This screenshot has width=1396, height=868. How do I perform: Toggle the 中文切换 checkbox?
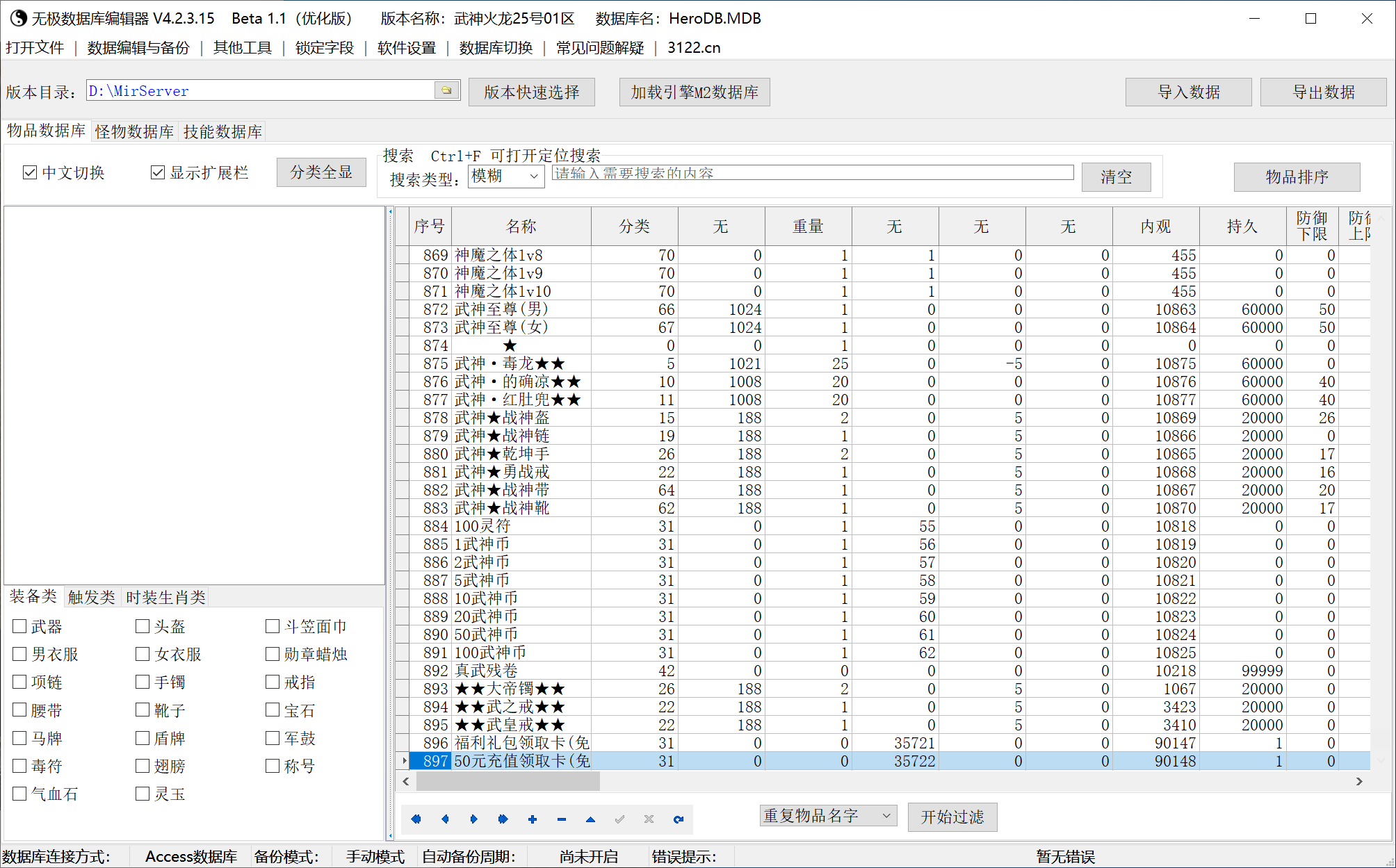tap(30, 172)
